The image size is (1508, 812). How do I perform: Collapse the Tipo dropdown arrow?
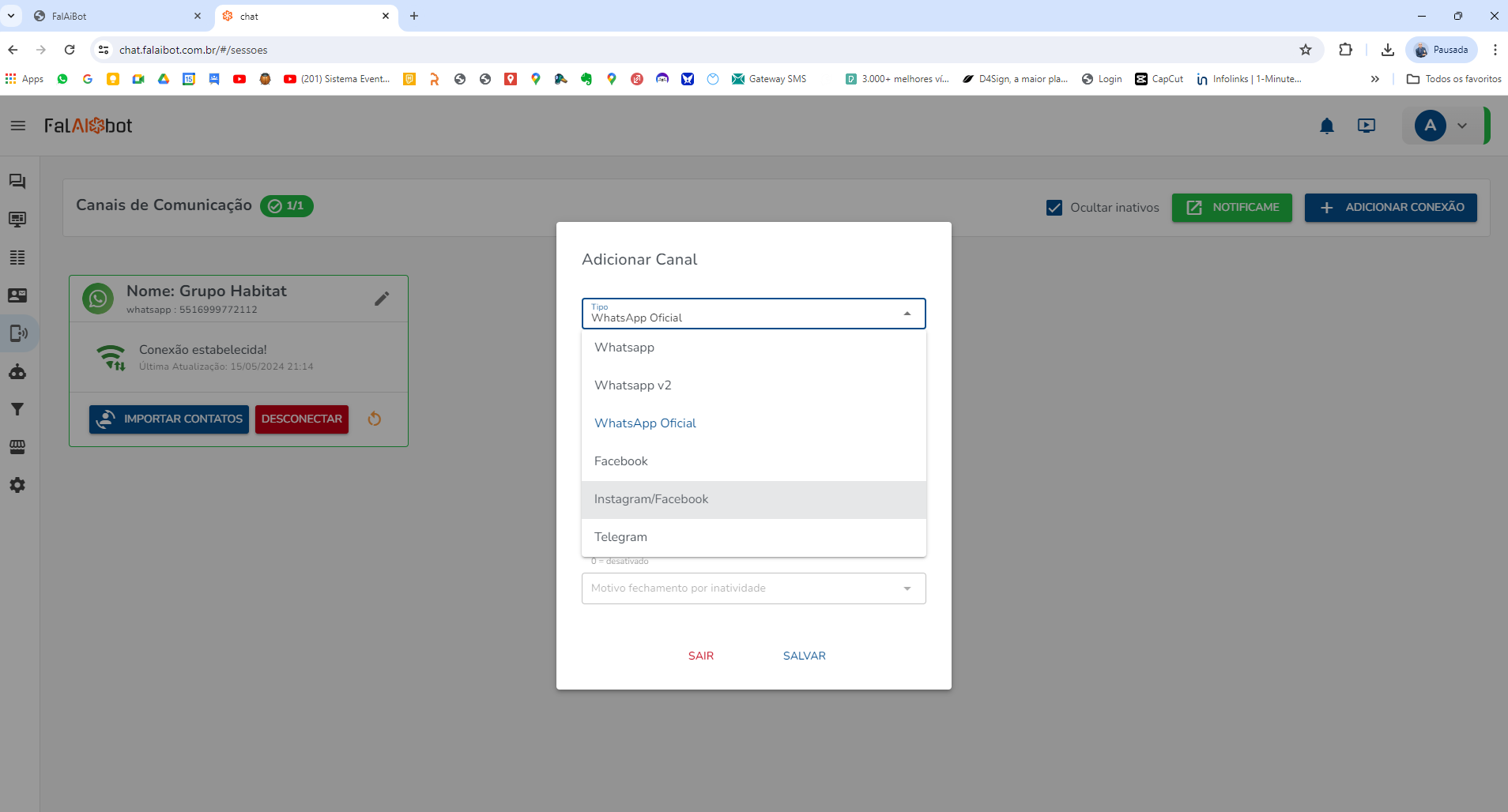[x=907, y=314]
